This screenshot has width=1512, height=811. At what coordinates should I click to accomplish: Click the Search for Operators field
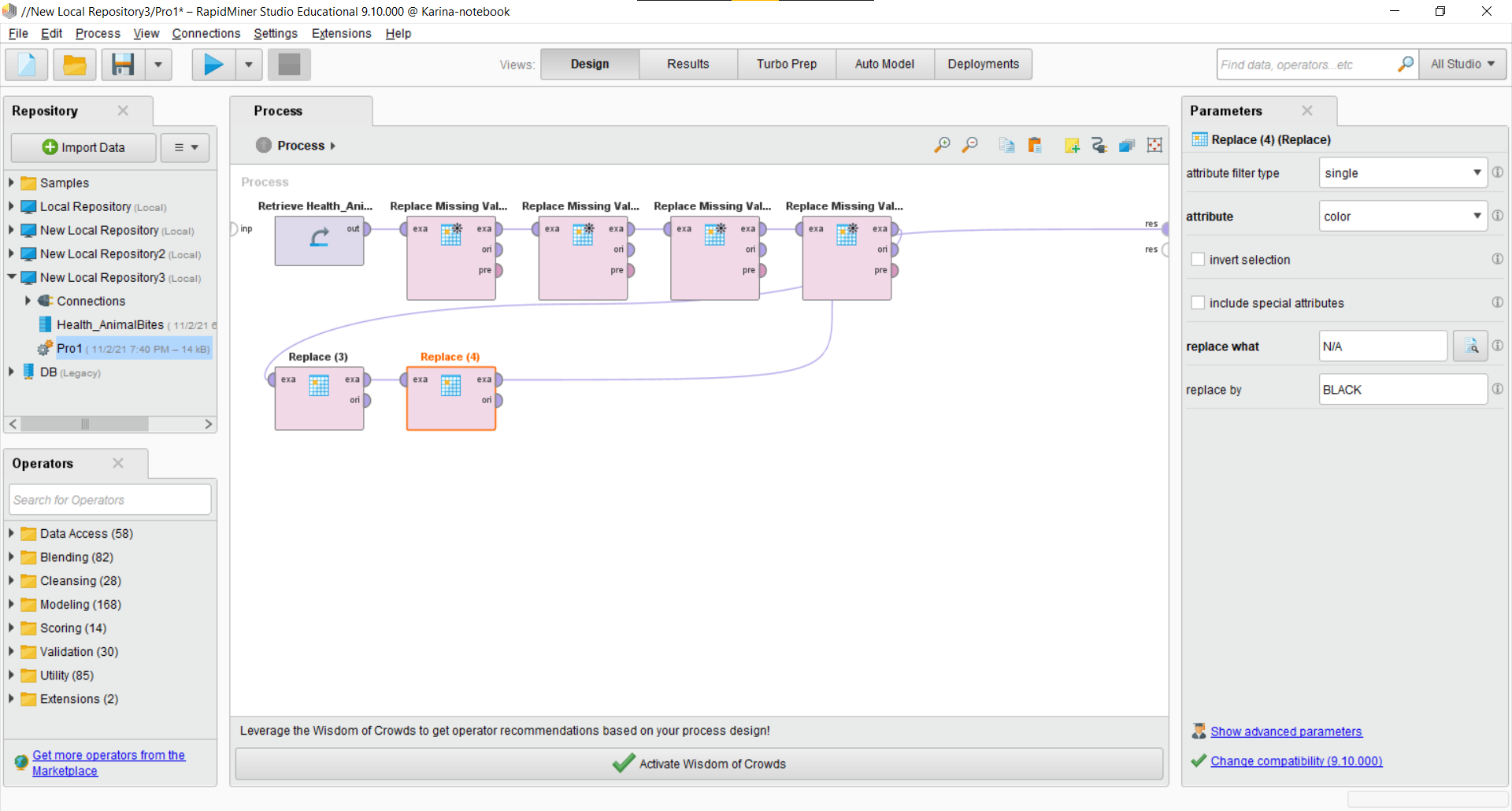coord(110,500)
